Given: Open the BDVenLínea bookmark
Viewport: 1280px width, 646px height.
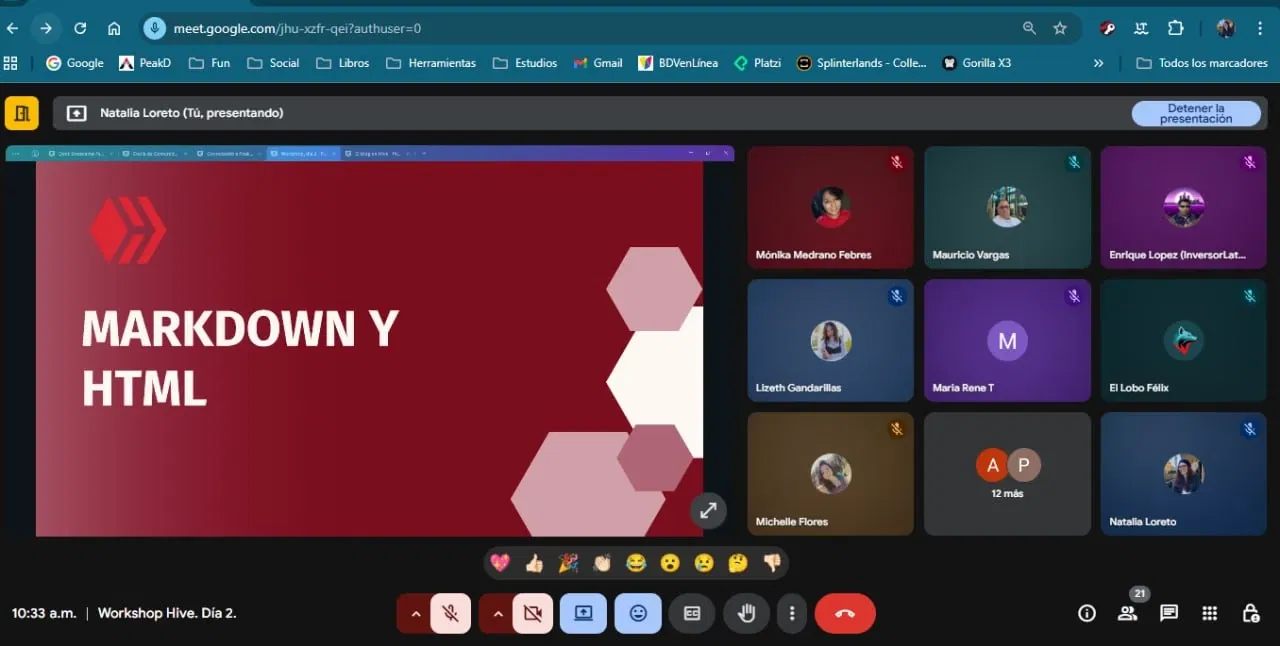Looking at the screenshot, I should (x=678, y=63).
